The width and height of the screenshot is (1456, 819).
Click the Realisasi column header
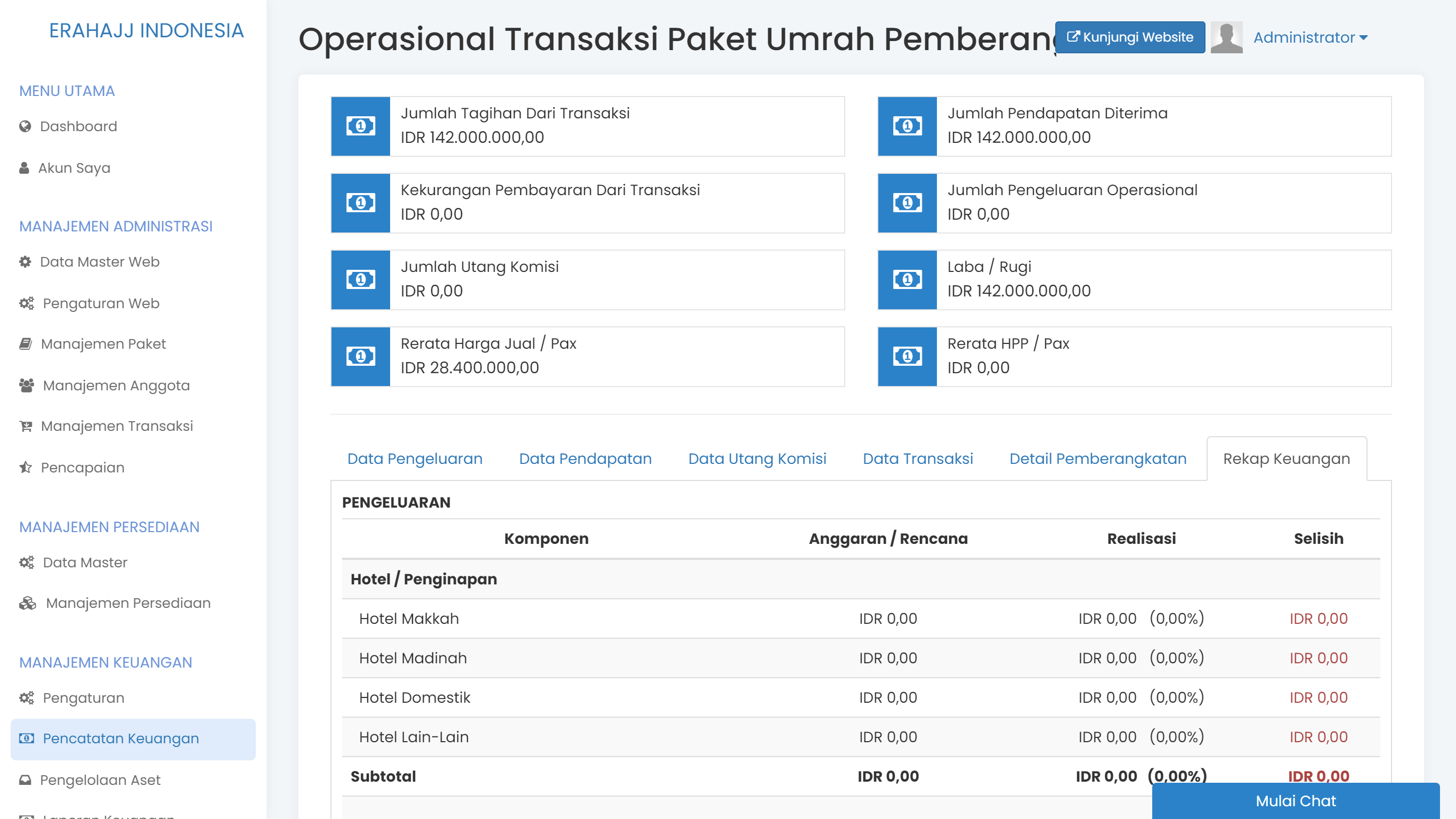(x=1140, y=539)
